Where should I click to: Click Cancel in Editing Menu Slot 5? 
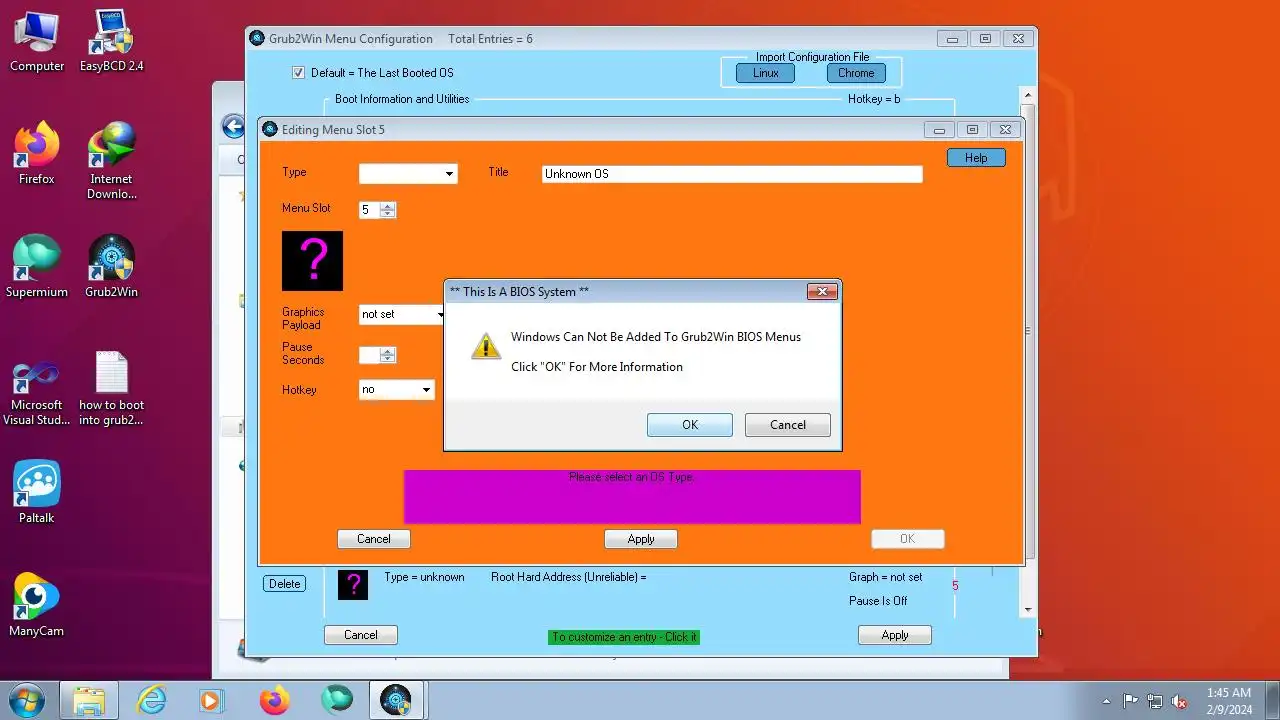click(374, 539)
